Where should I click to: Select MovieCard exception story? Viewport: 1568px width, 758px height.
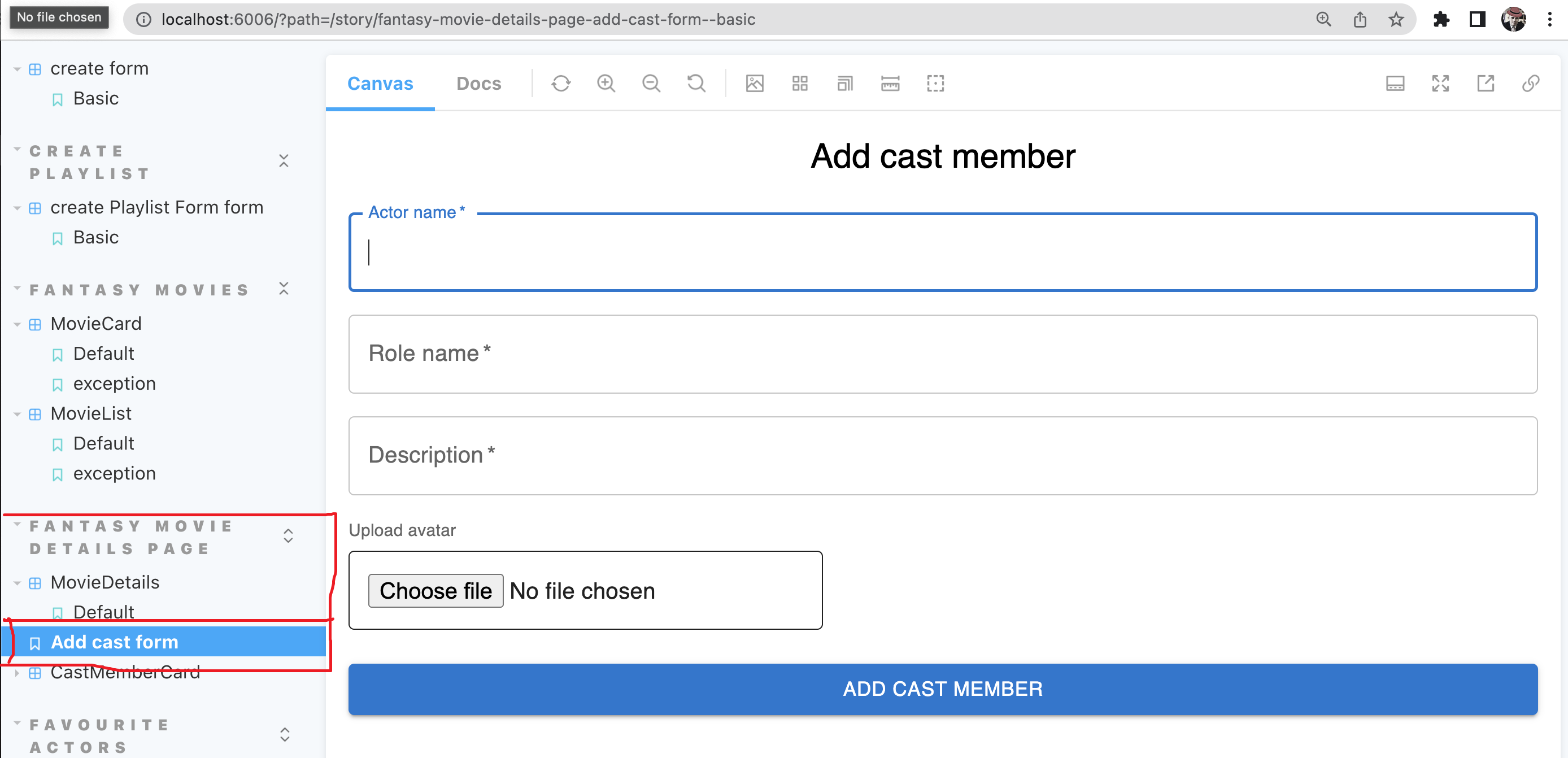[114, 384]
